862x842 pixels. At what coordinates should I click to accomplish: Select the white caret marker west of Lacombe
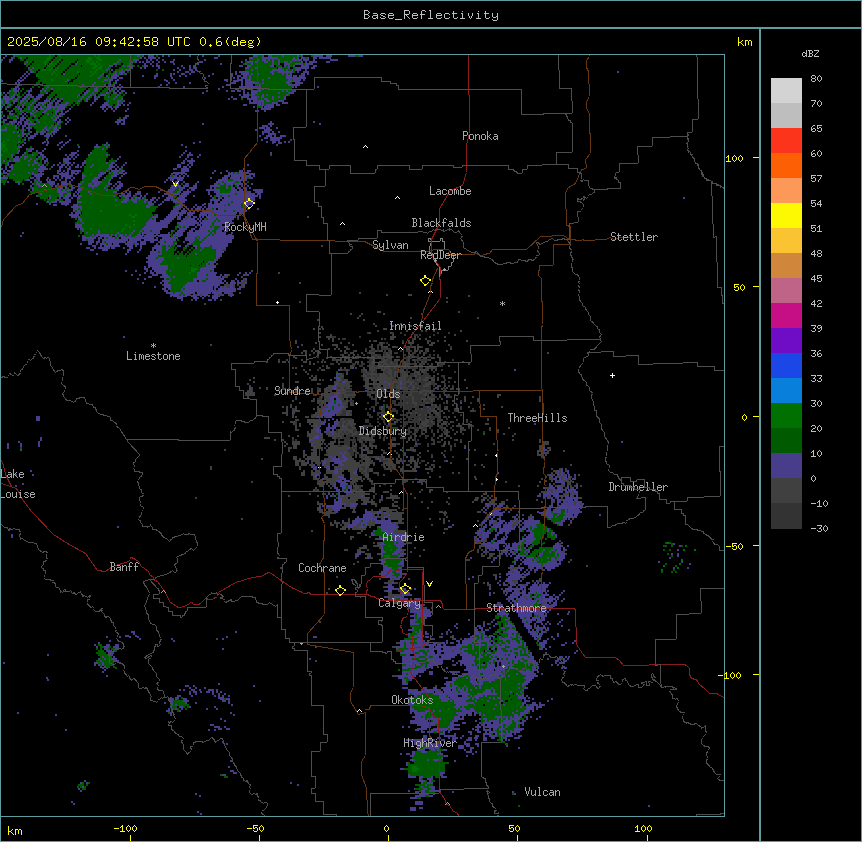(x=397, y=198)
